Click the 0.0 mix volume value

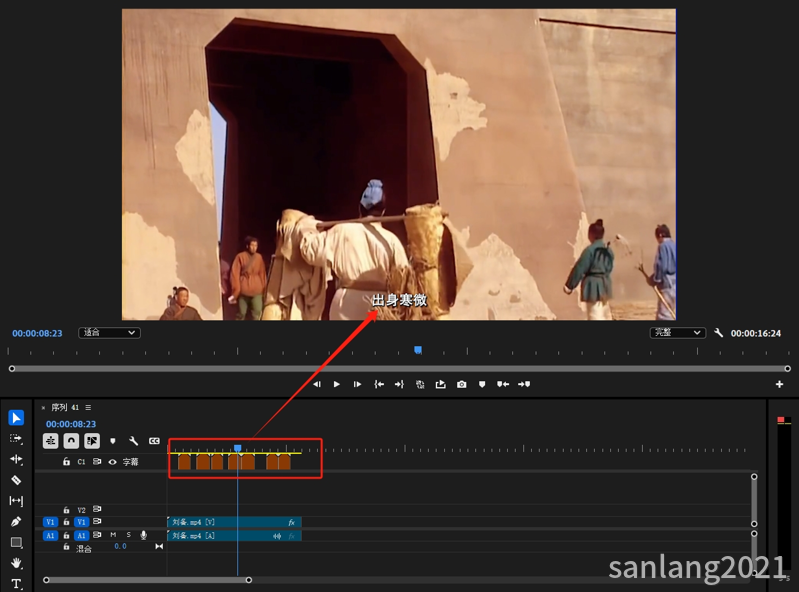coord(120,546)
